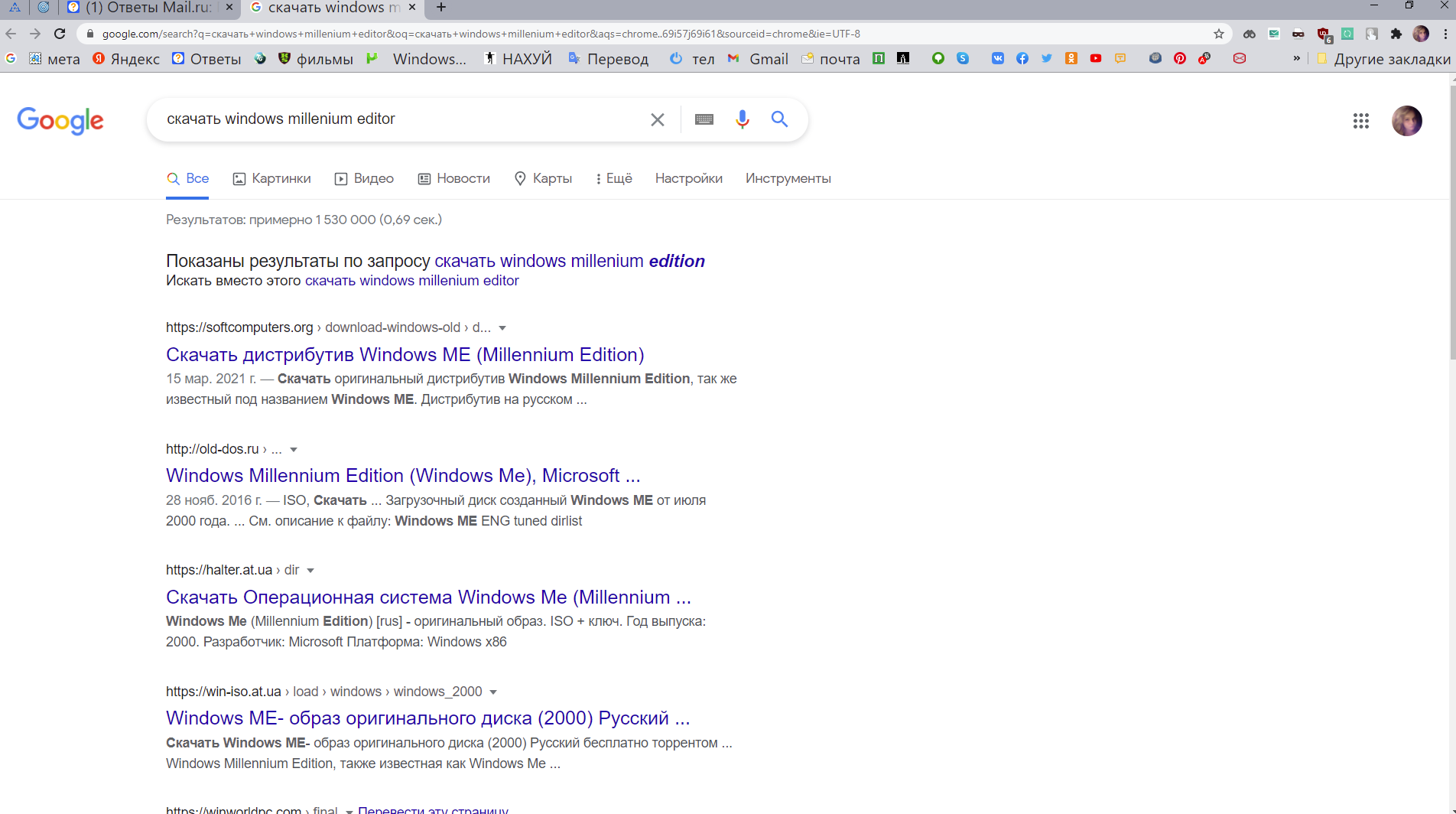Screen dimensions: 1456x814
Task: Open 'Скачать Операционная система Windows Me' result
Action: coord(428,597)
